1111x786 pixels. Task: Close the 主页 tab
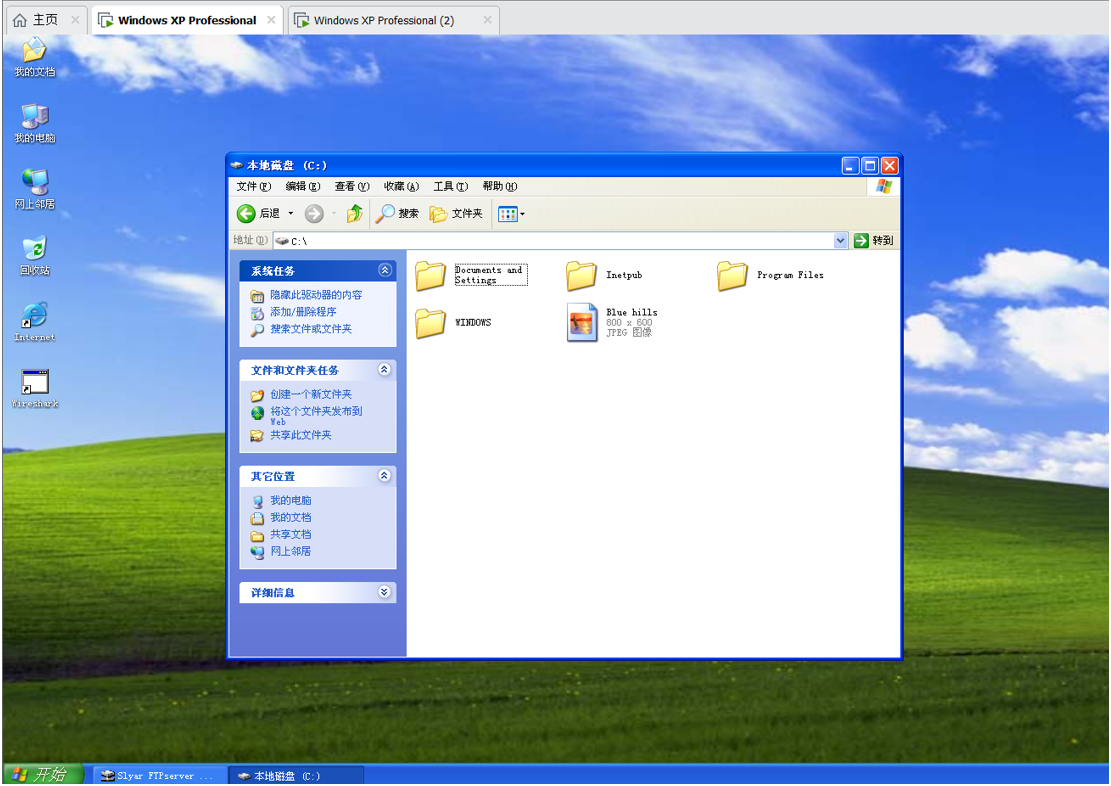point(75,20)
